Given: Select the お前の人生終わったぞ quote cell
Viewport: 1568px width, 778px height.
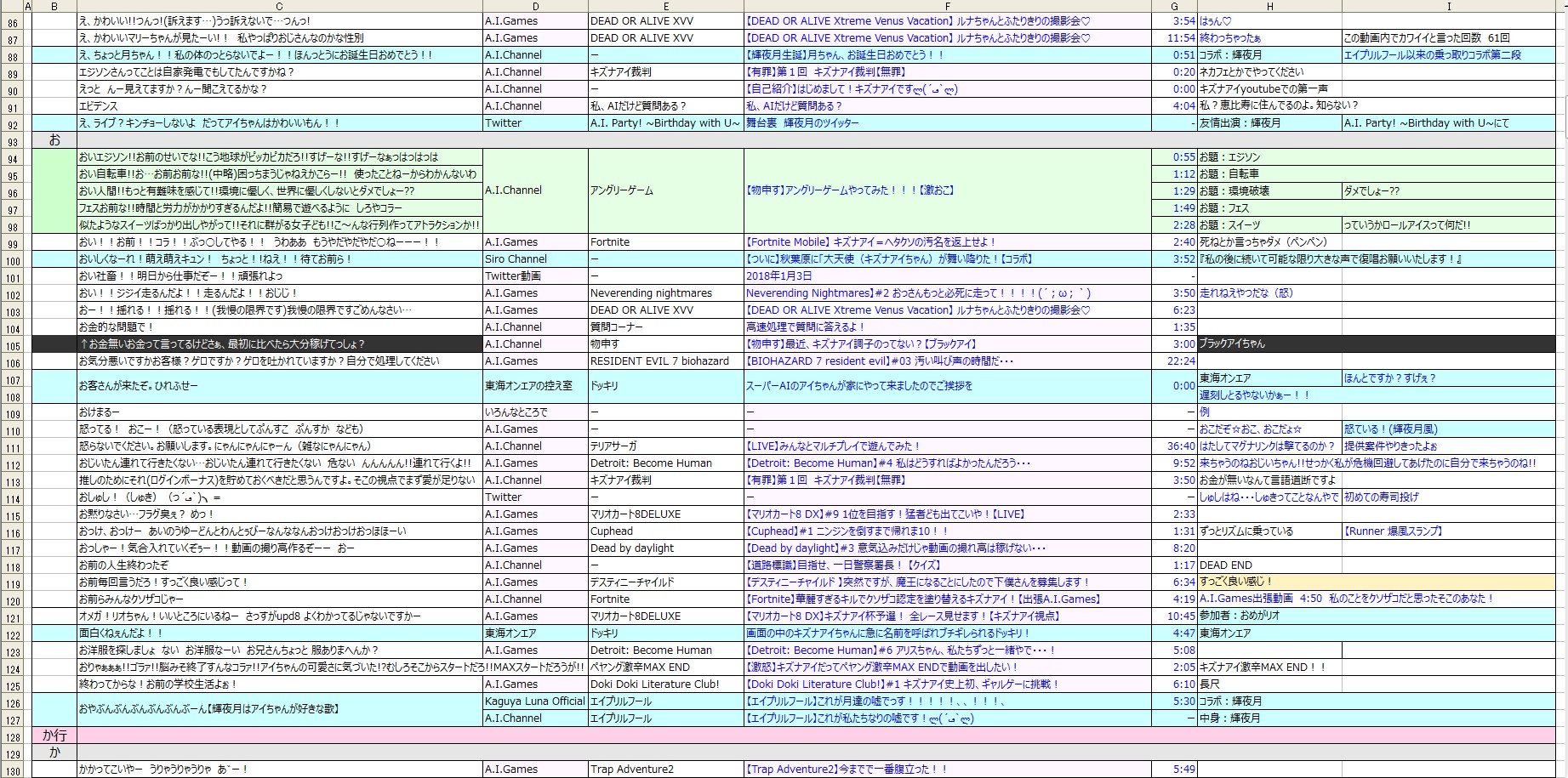Looking at the screenshot, I should (x=279, y=565).
